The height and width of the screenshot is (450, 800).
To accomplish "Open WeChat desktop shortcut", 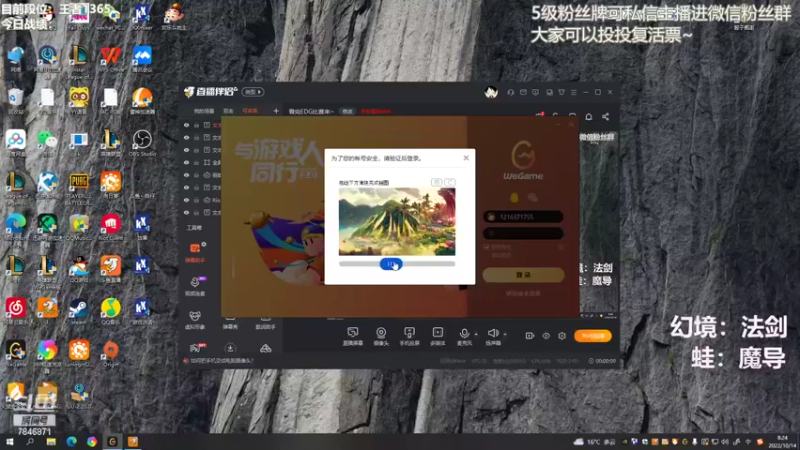I will point(47,143).
